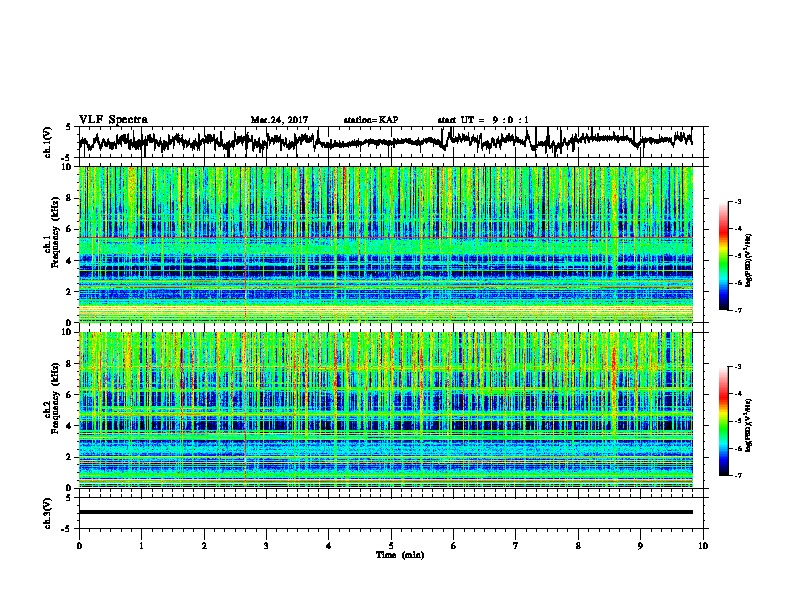This screenshot has width=792, height=612.
Task: Select the date text "Mar.24, 2017"
Action: tap(279, 120)
